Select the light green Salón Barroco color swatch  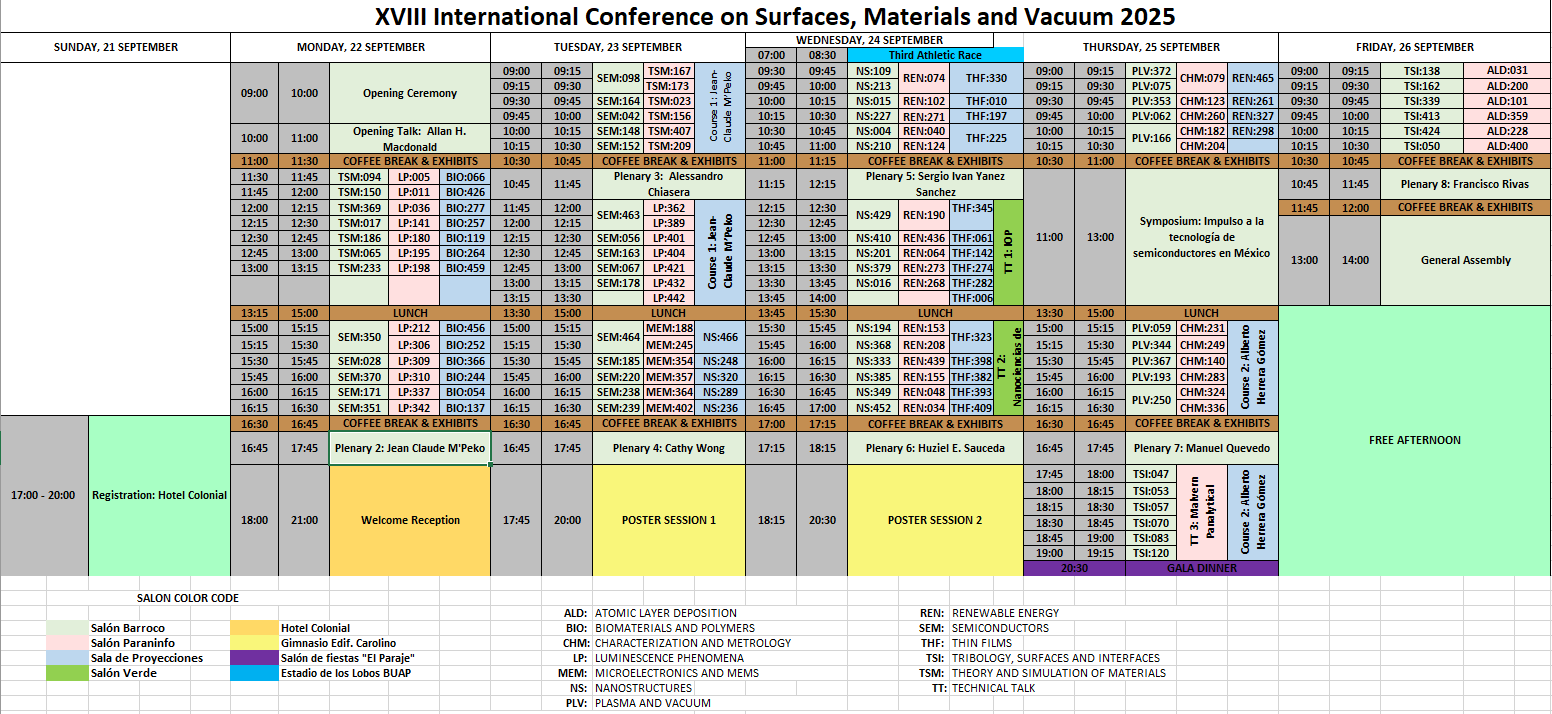pos(66,628)
